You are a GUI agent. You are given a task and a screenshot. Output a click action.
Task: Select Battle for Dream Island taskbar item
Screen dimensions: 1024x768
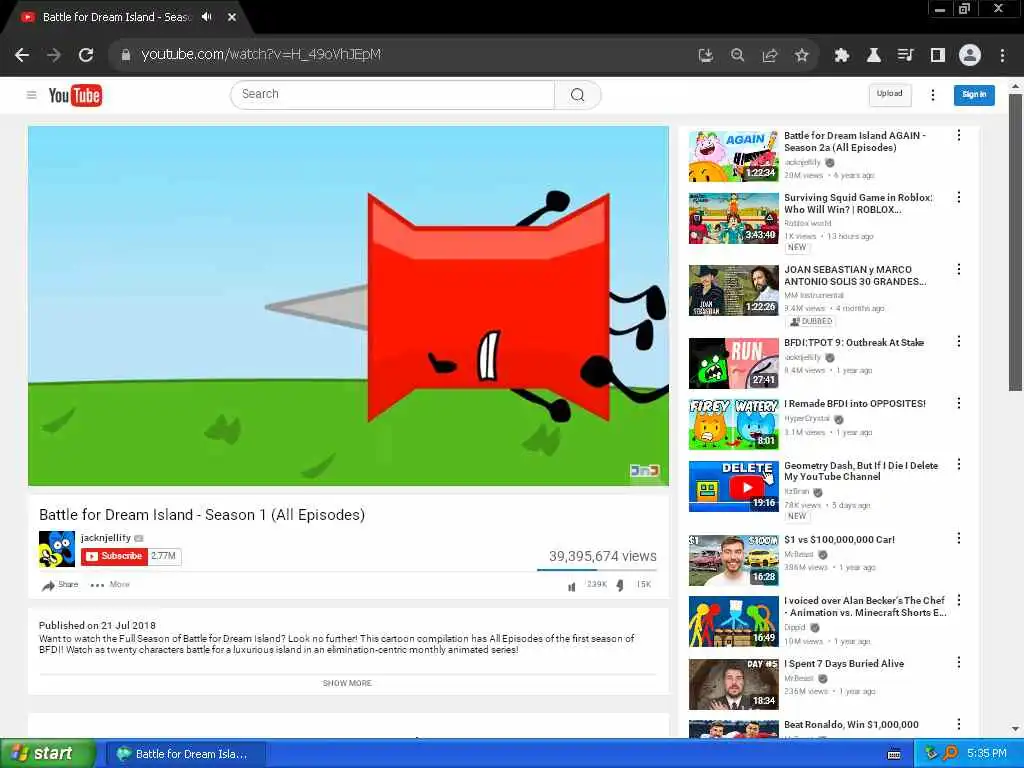185,754
